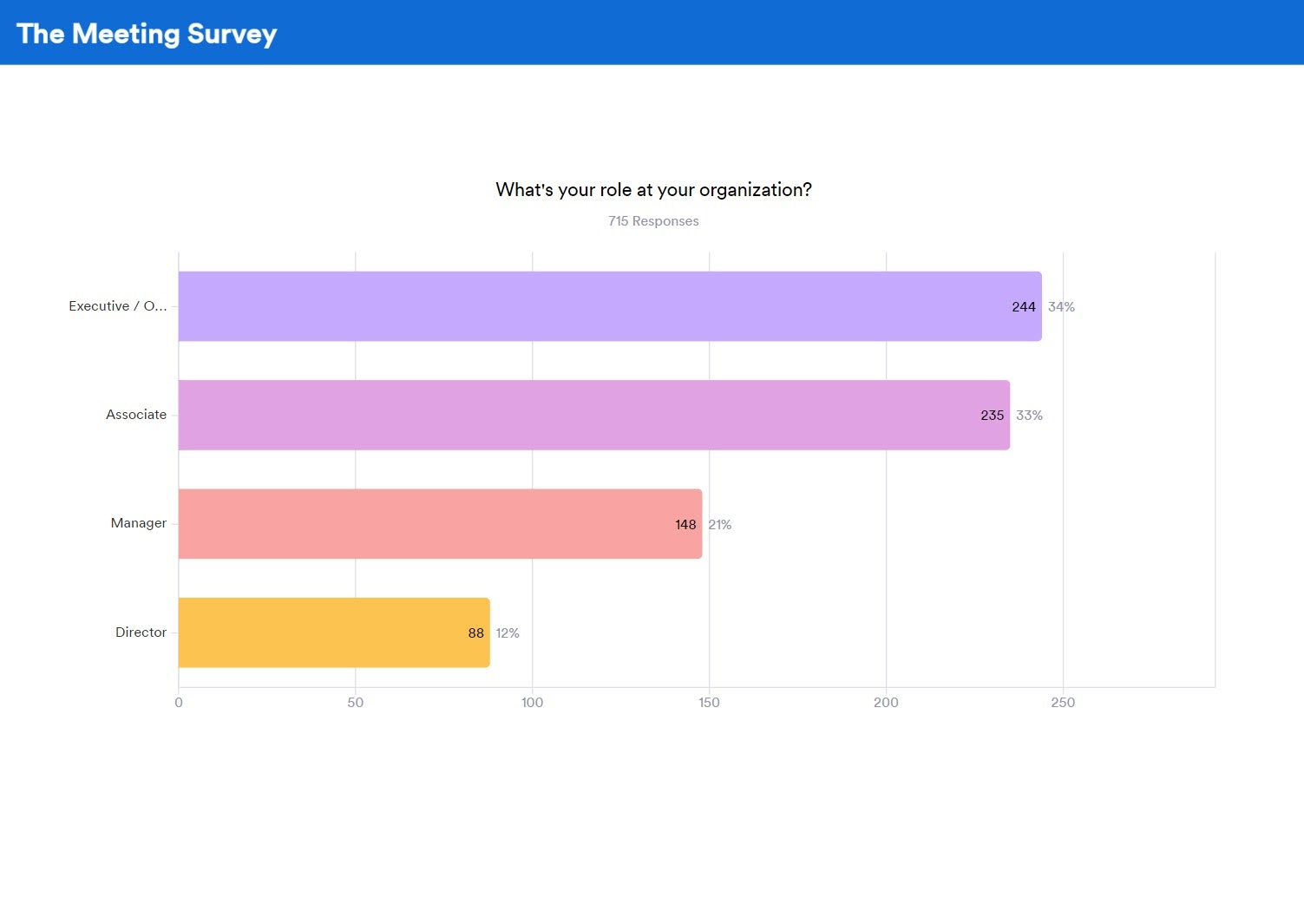Screen dimensions: 1304x924
Task: Click the "Manager" axis label
Action: (x=139, y=523)
